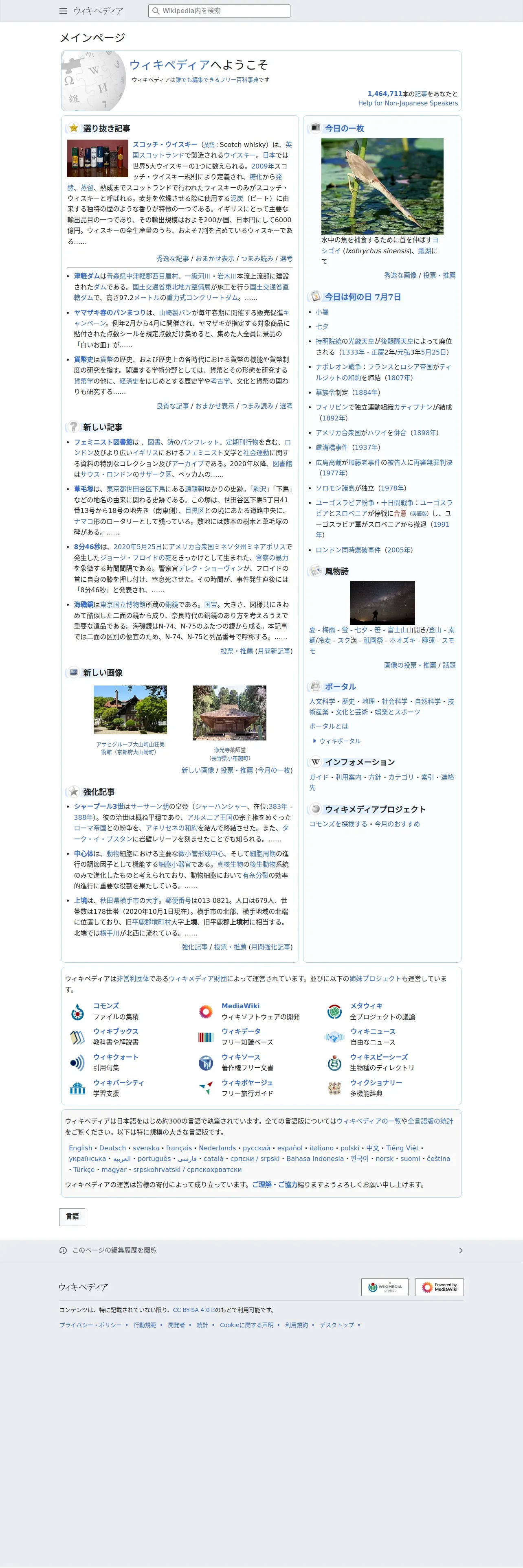Screen dimensions: 523x1568
Task: Open the 中心体 article link
Action: [x=84, y=853]
